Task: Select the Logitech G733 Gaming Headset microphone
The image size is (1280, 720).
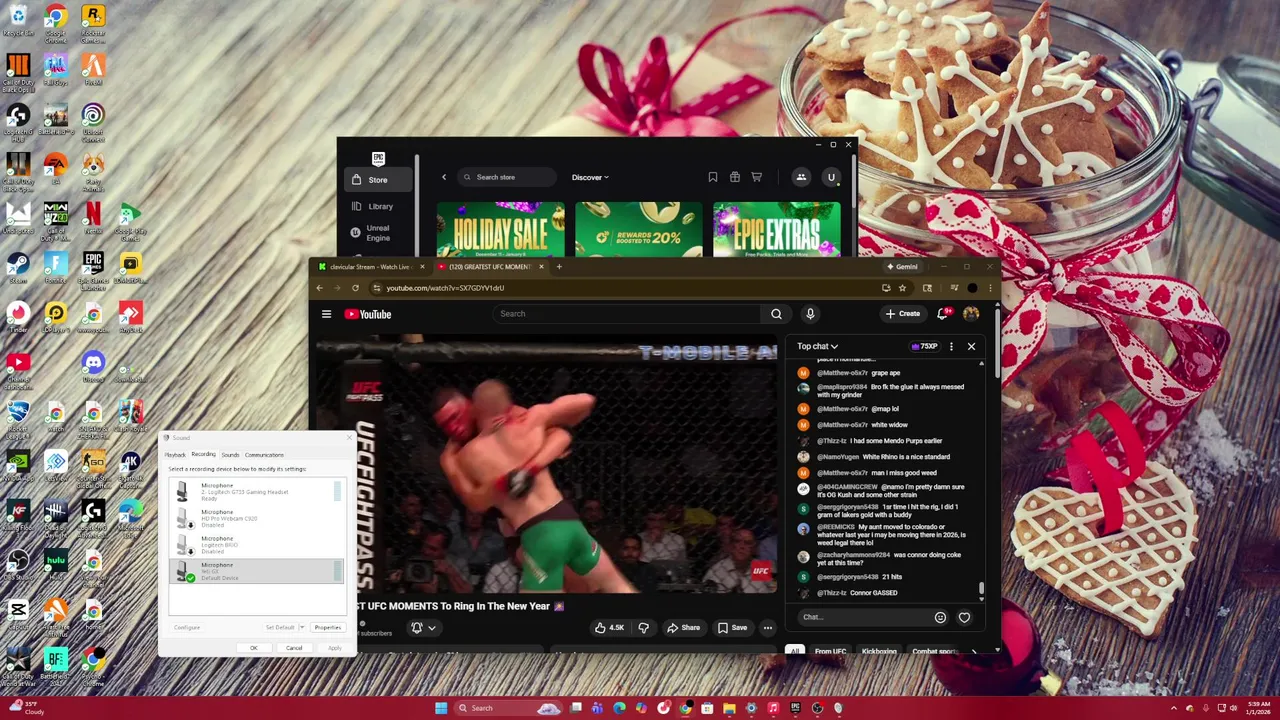Action: [256, 491]
